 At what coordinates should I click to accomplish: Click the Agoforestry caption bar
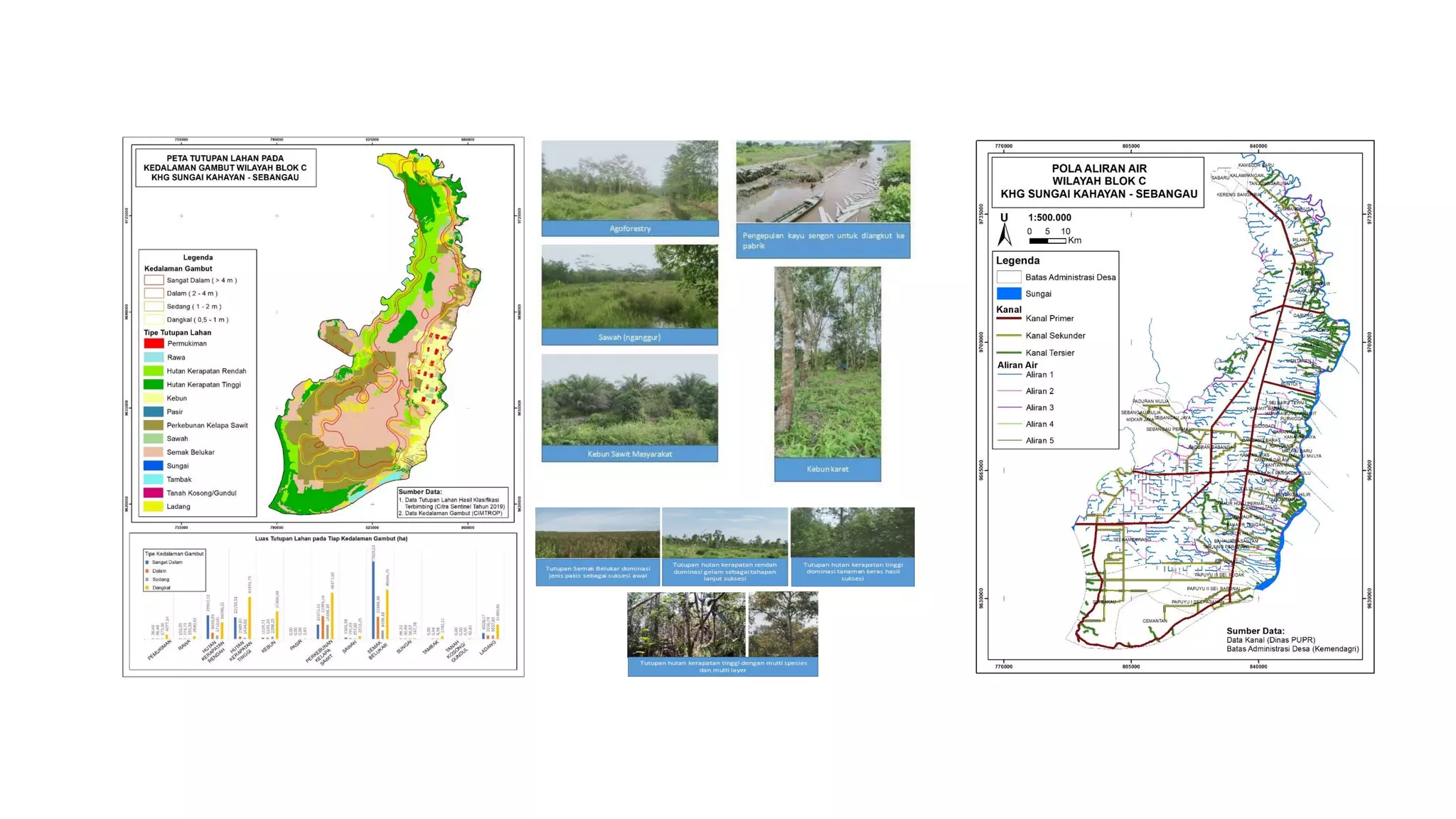(x=629, y=228)
